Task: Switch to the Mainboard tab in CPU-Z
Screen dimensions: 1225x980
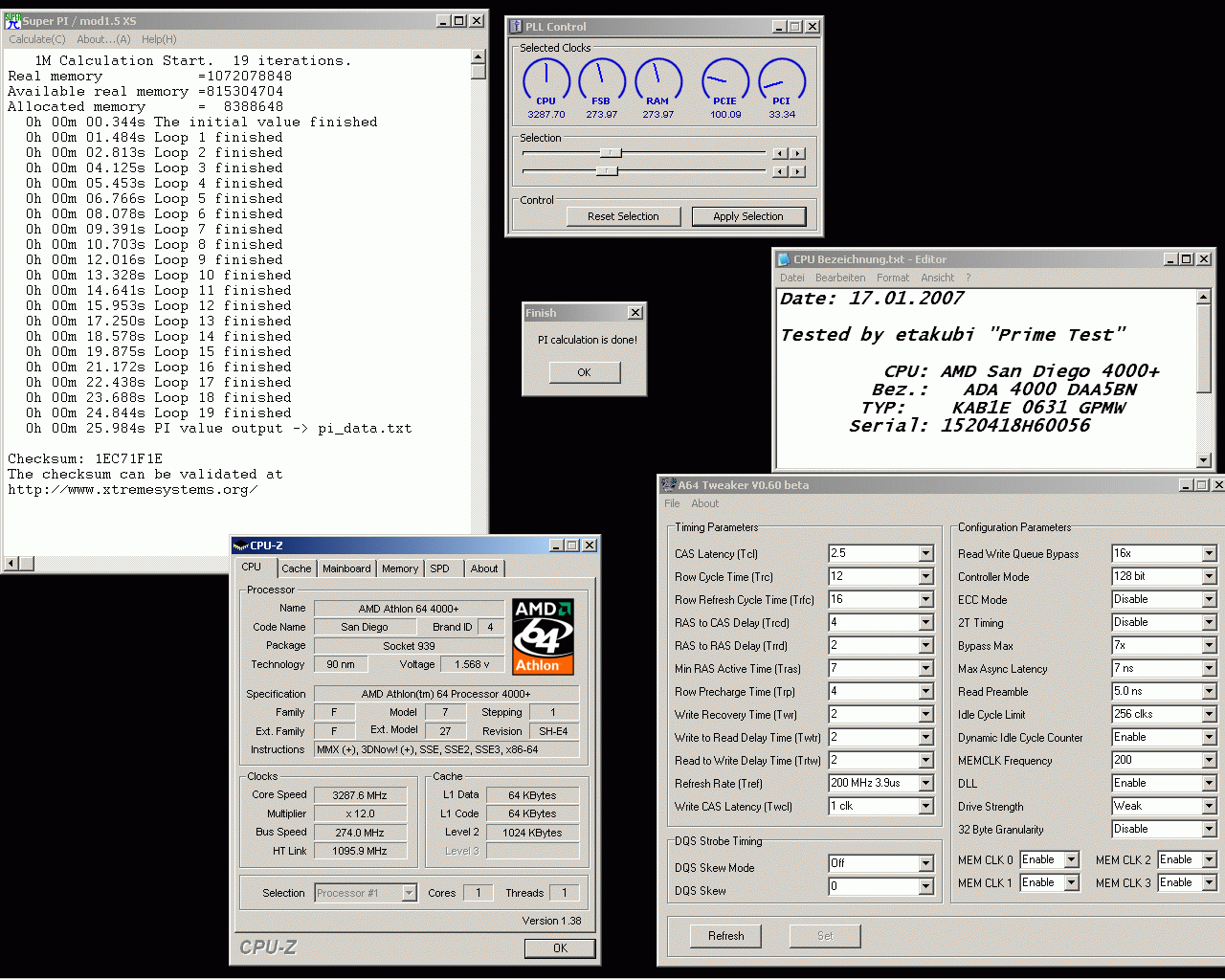Action: pos(346,568)
